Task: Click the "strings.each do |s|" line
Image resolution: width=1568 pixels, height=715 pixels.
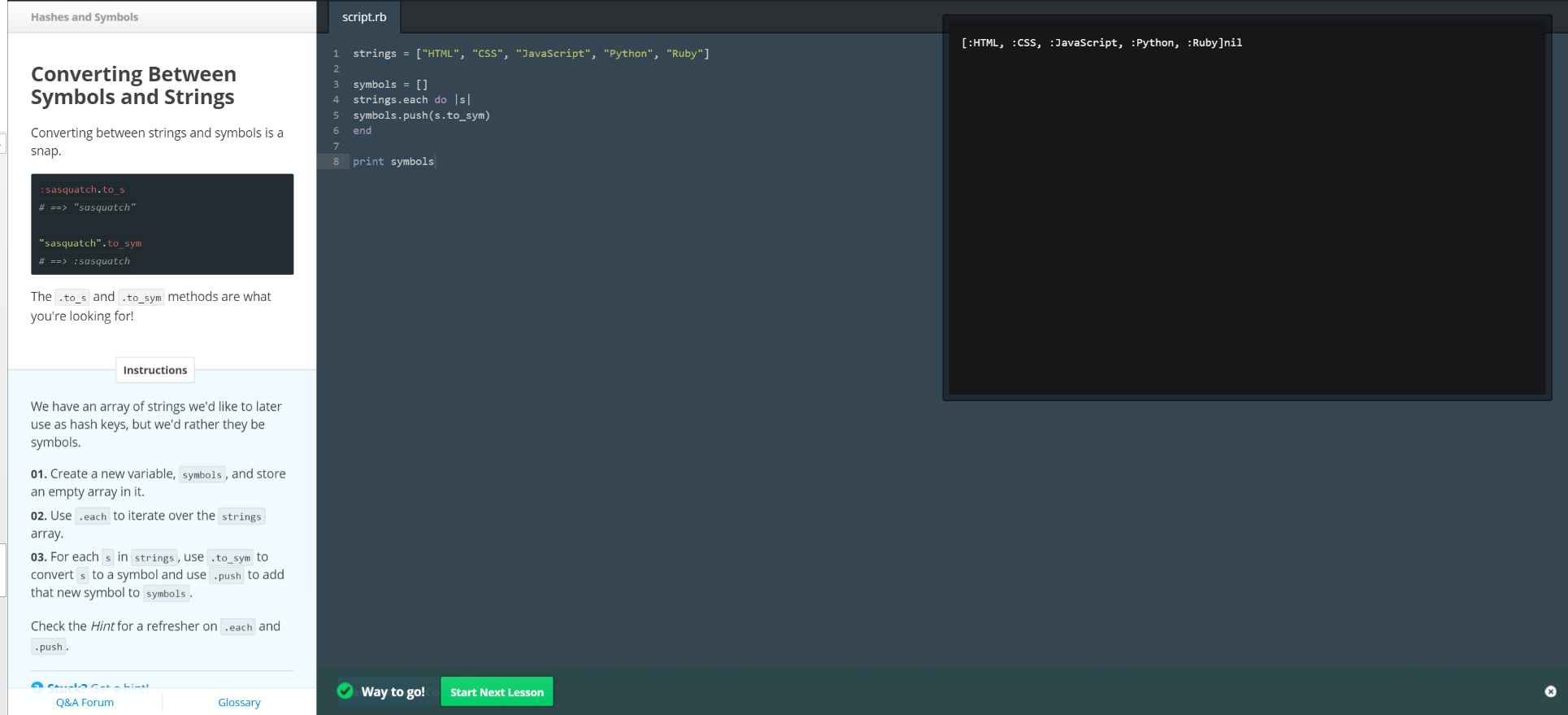Action: (411, 100)
